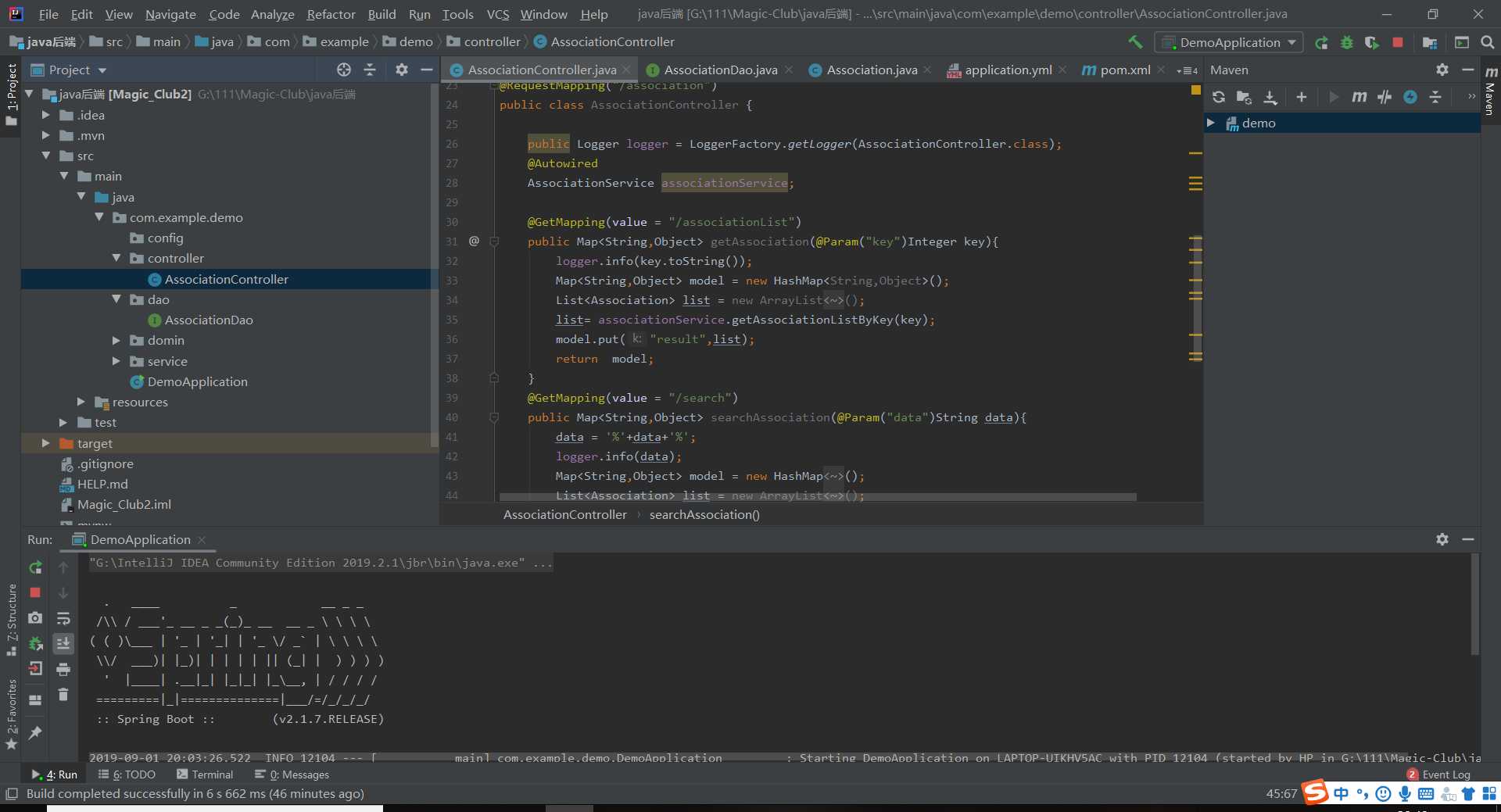Rerun DemoApplication in Run panel
The image size is (1501, 812).
tap(35, 567)
